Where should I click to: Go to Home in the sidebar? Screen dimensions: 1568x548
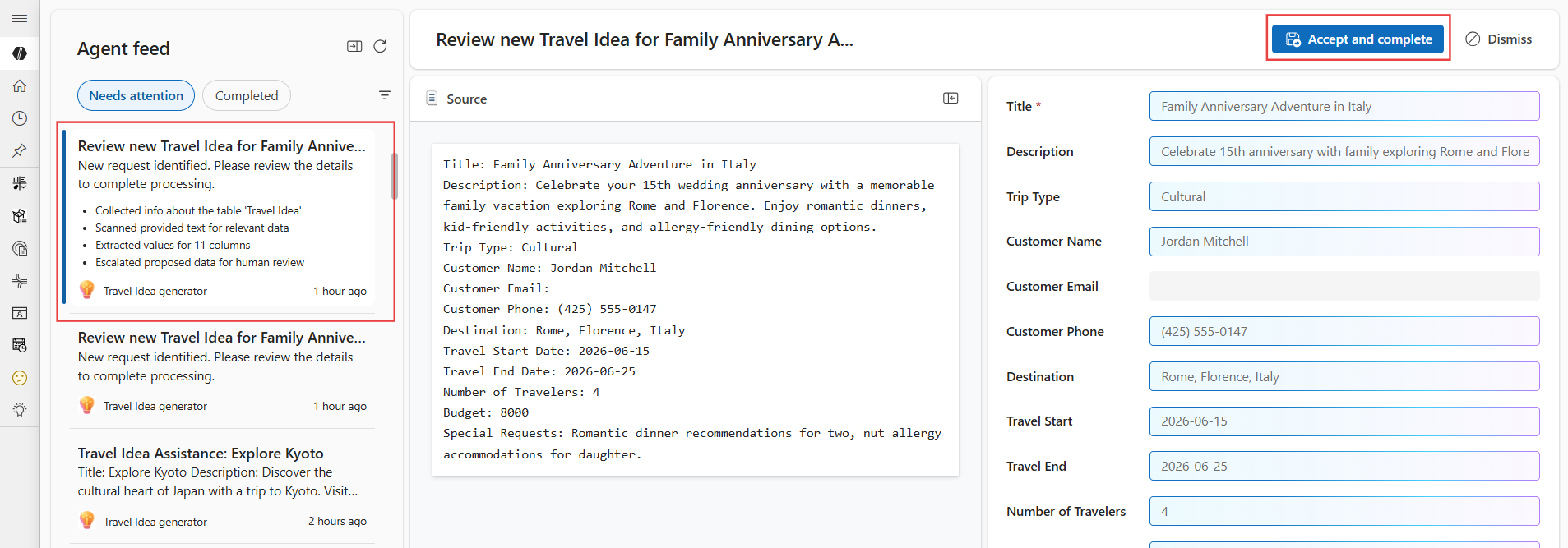coord(20,86)
